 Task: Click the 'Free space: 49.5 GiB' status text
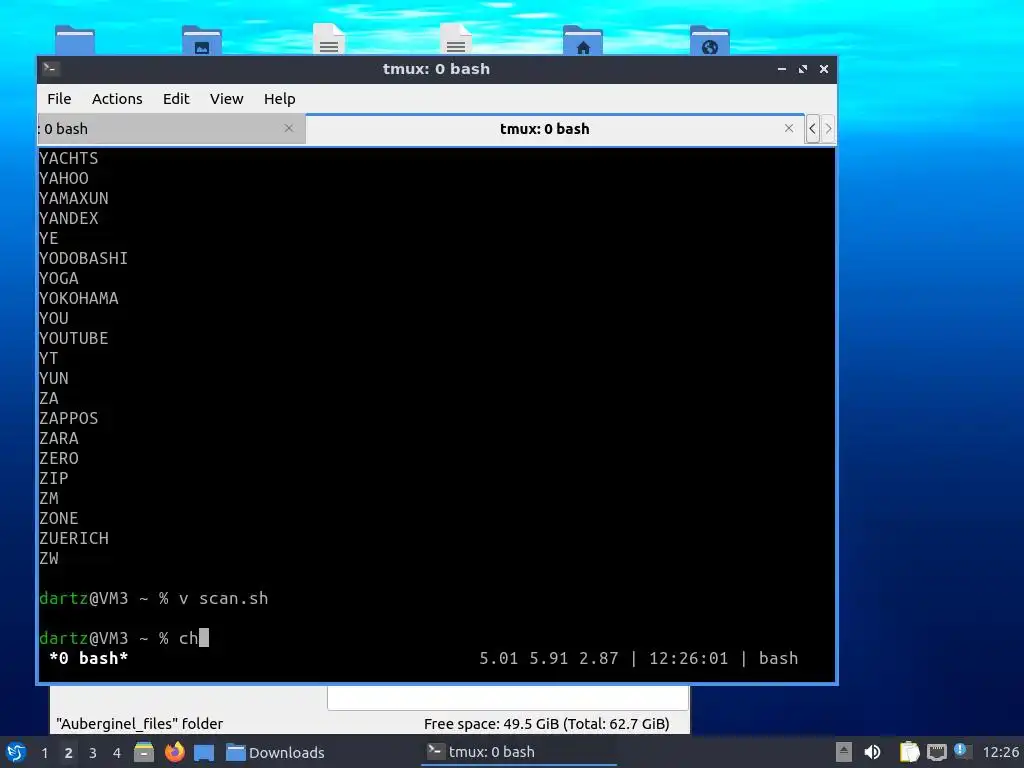[x=547, y=724]
